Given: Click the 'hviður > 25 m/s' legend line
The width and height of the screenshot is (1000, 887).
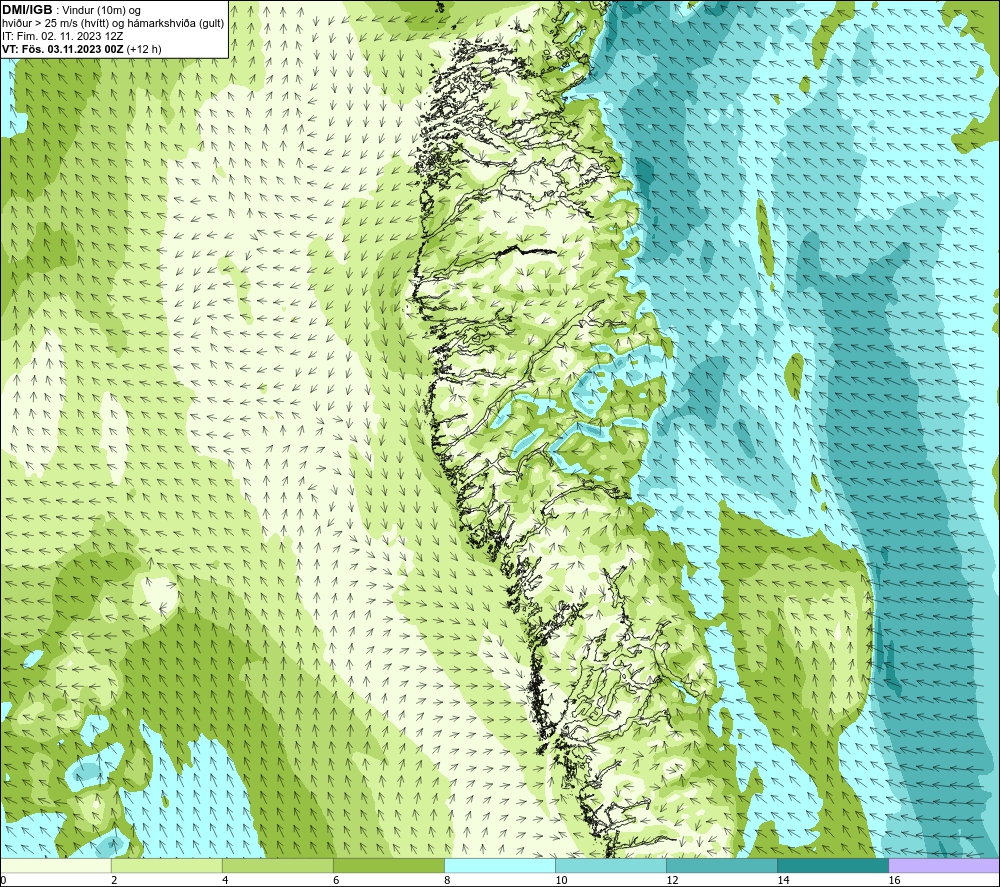Looking at the screenshot, I should click(x=113, y=24).
